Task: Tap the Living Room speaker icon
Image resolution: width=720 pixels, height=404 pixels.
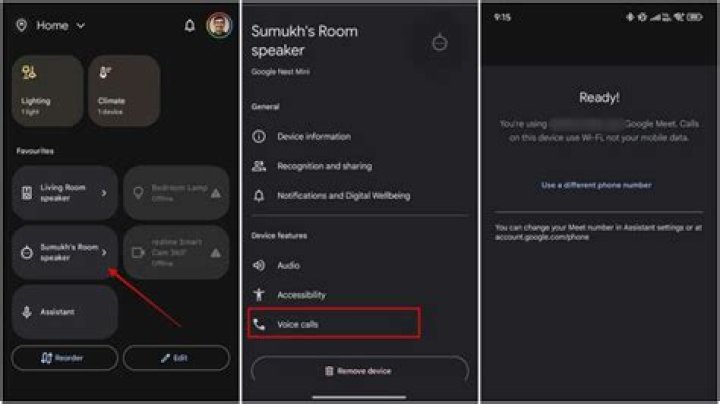Action: click(x=27, y=193)
